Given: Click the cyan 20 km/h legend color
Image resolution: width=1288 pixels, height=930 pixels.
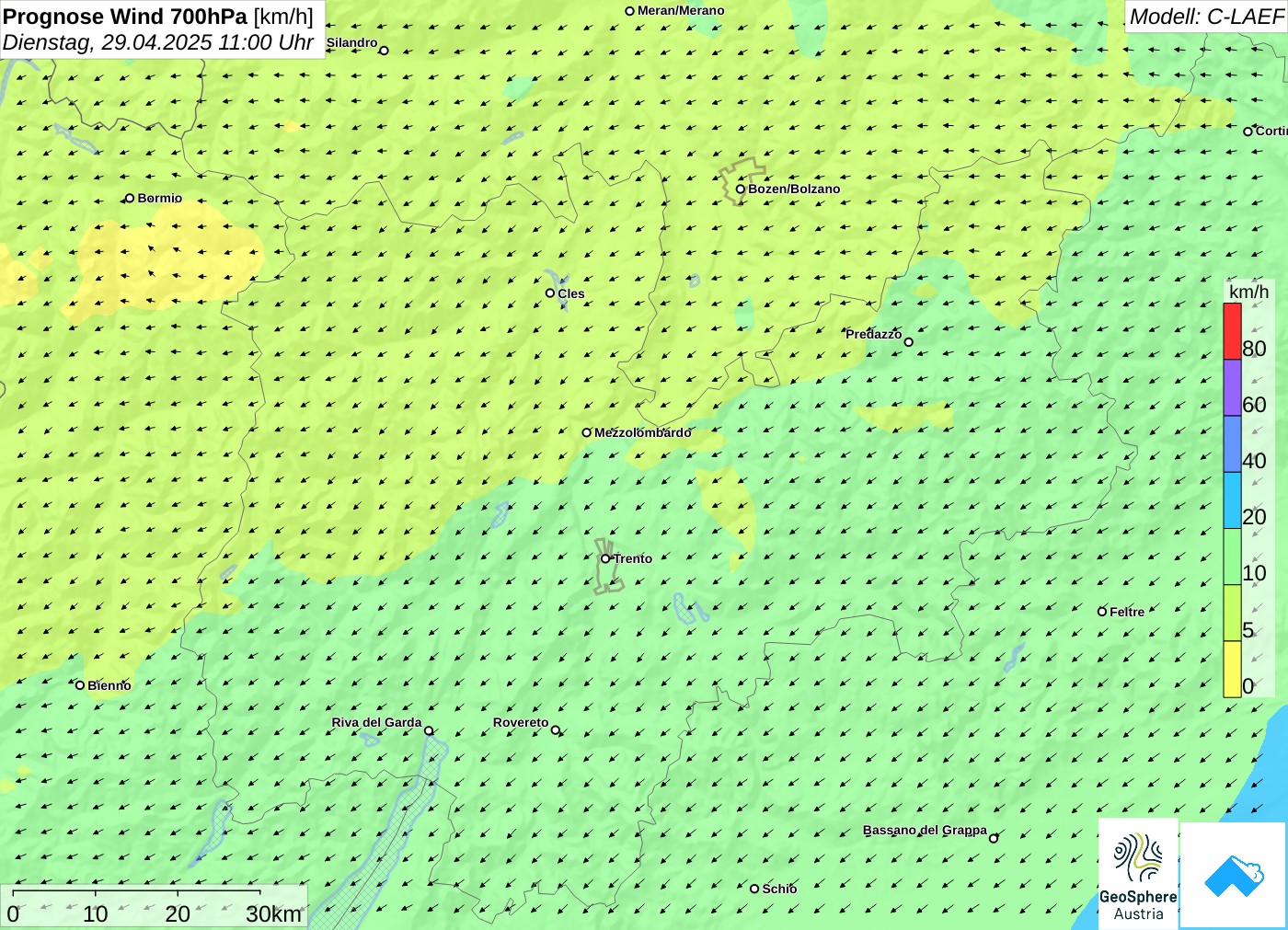Looking at the screenshot, I should click(1232, 500).
